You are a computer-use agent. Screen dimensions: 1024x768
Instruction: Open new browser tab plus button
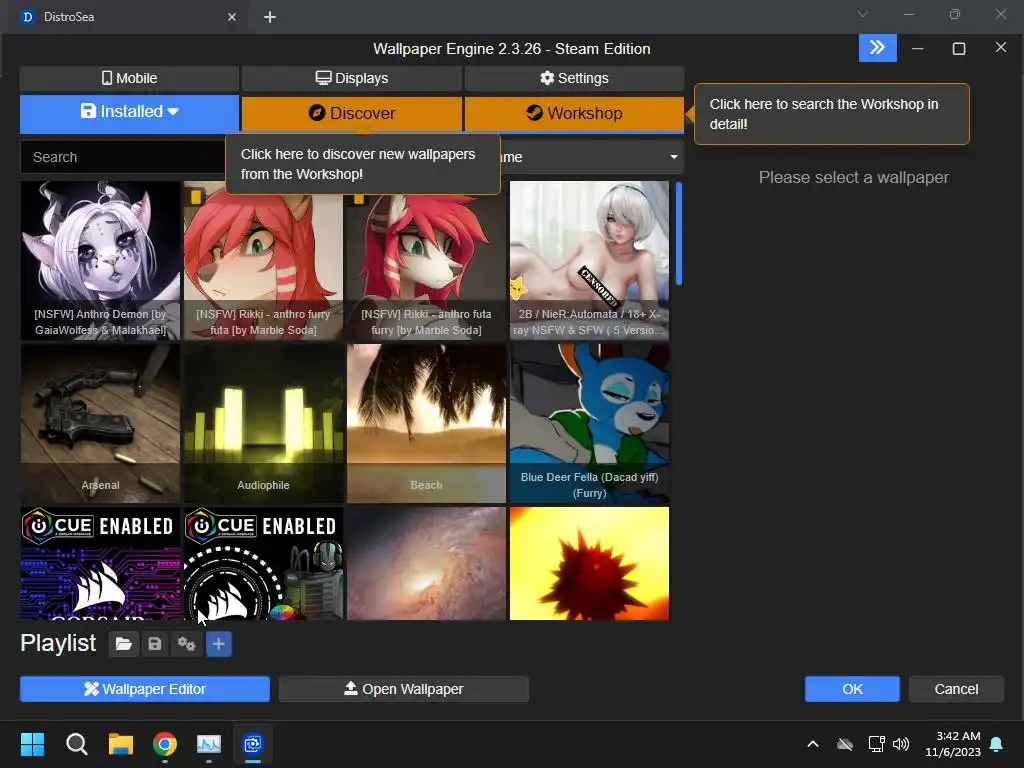pyautogui.click(x=270, y=17)
